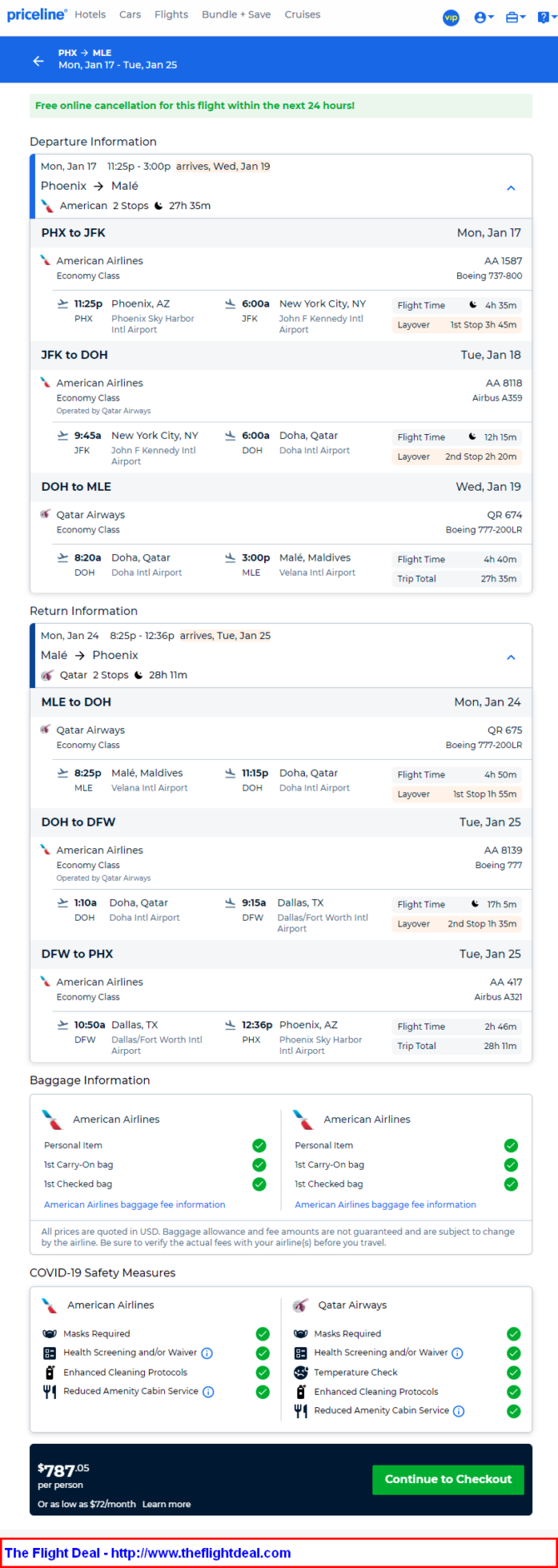
Task: Open the trips briefcase icon menu
Action: 516,17
